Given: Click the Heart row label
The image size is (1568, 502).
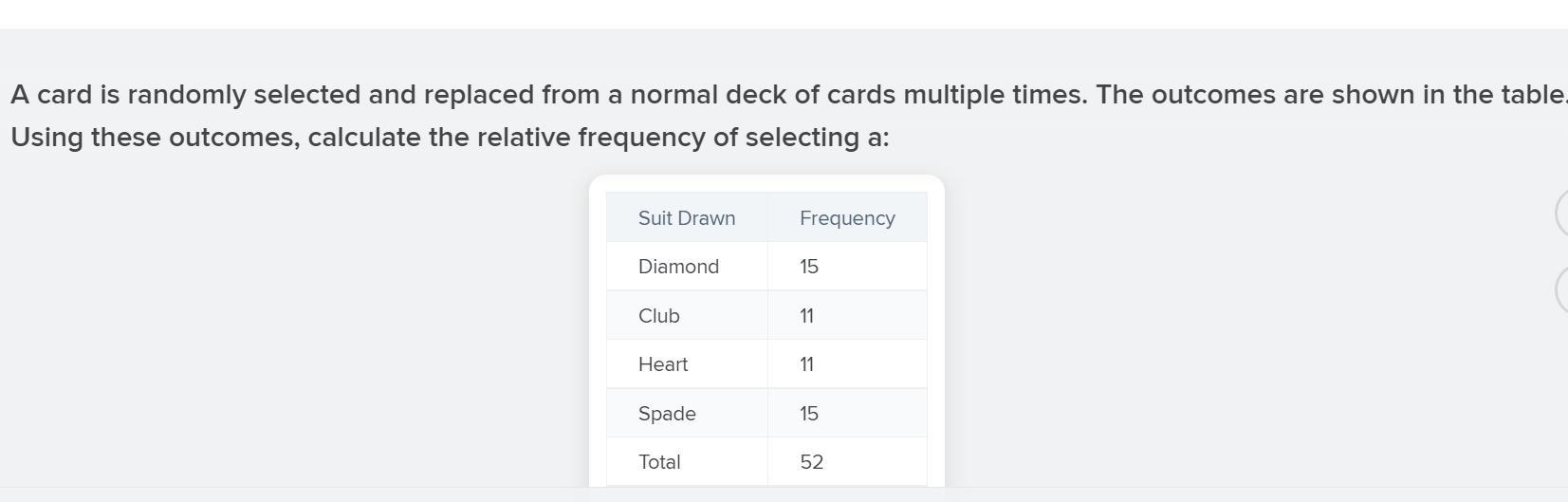Looking at the screenshot, I should (663, 364).
